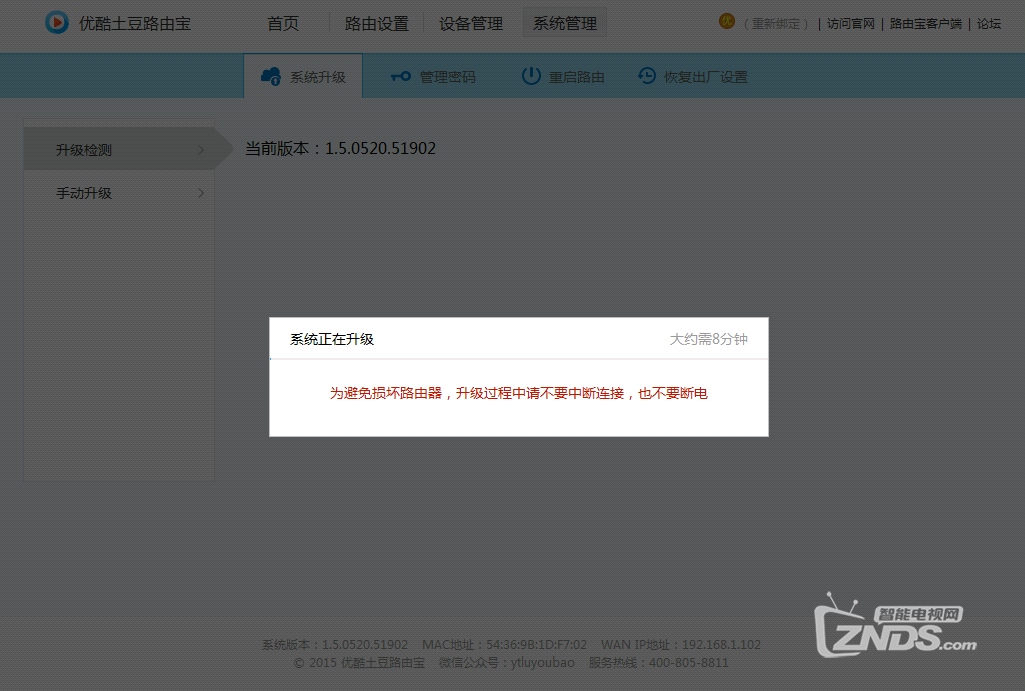Click the WAN IP地址 192.168.1.102 text
This screenshot has width=1025, height=691.
click(681, 645)
